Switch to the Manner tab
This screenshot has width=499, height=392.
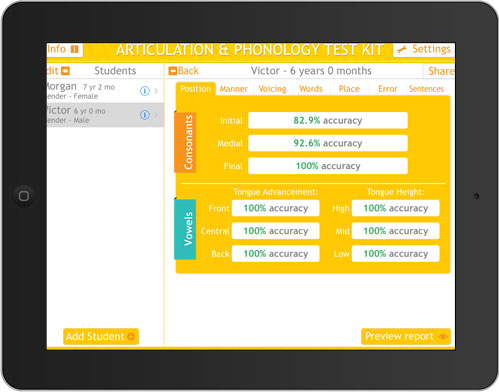[x=233, y=89]
